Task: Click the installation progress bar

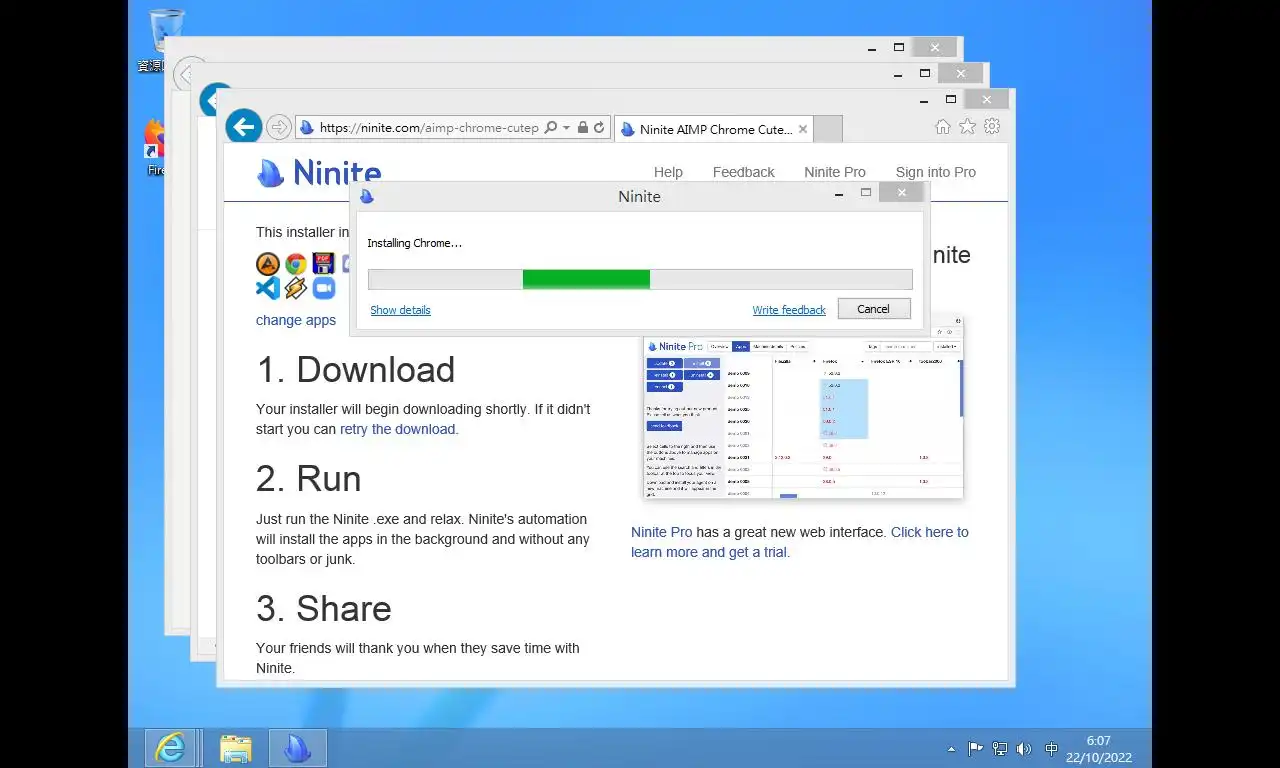Action: click(640, 279)
